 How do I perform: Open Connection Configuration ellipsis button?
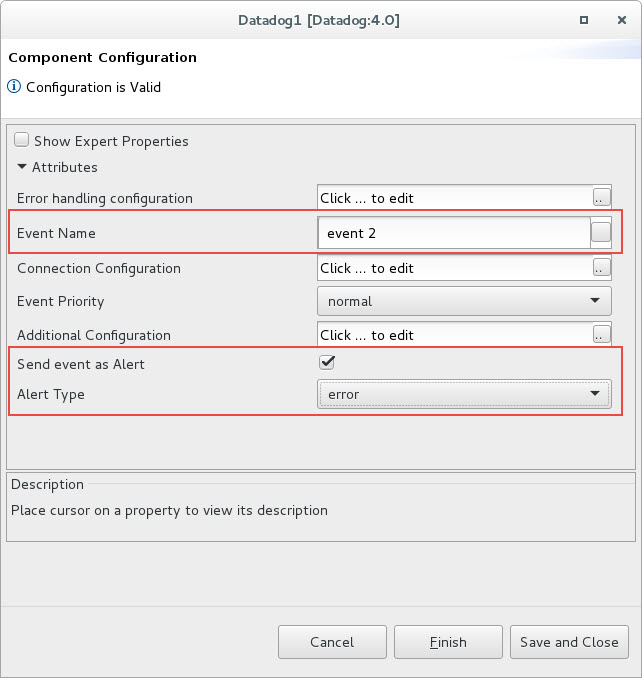601,268
